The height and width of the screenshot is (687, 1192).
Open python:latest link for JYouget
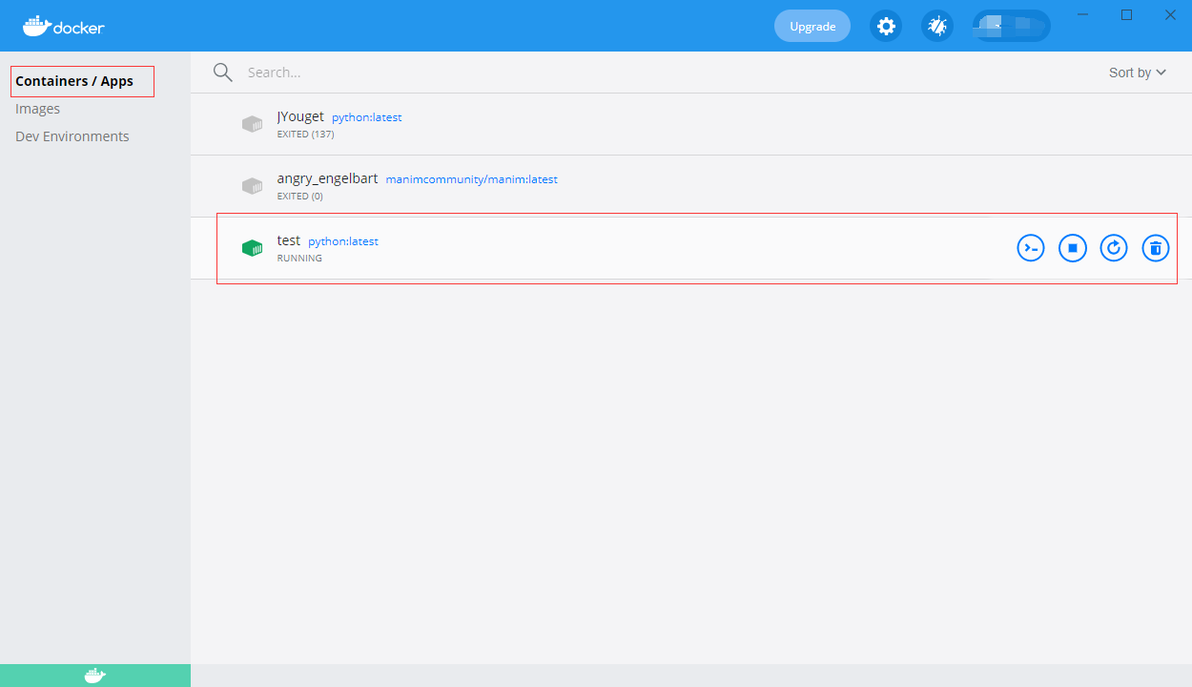(x=366, y=117)
